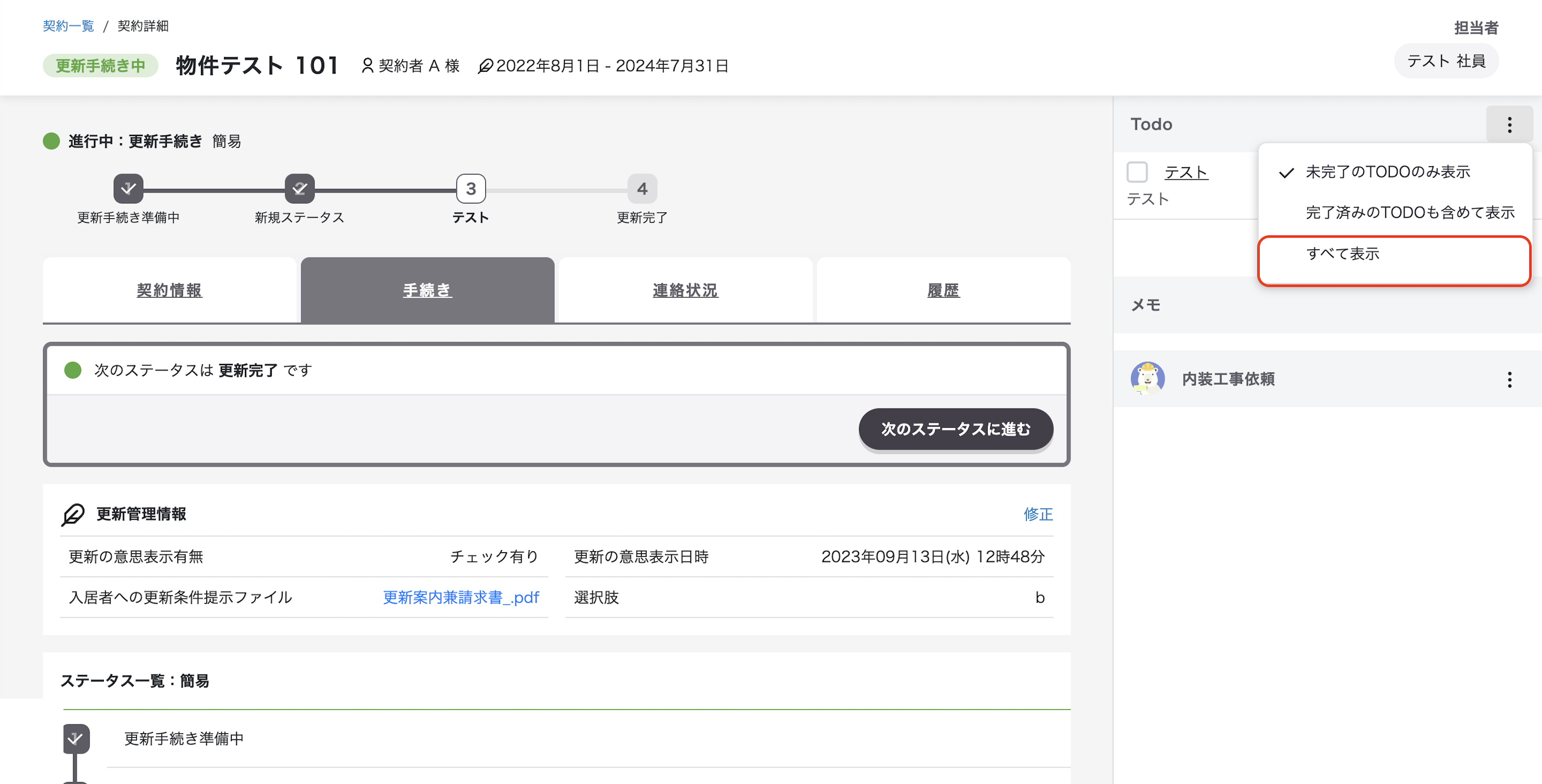Open the 連絡状況 tab
The image size is (1542, 784).
click(686, 290)
